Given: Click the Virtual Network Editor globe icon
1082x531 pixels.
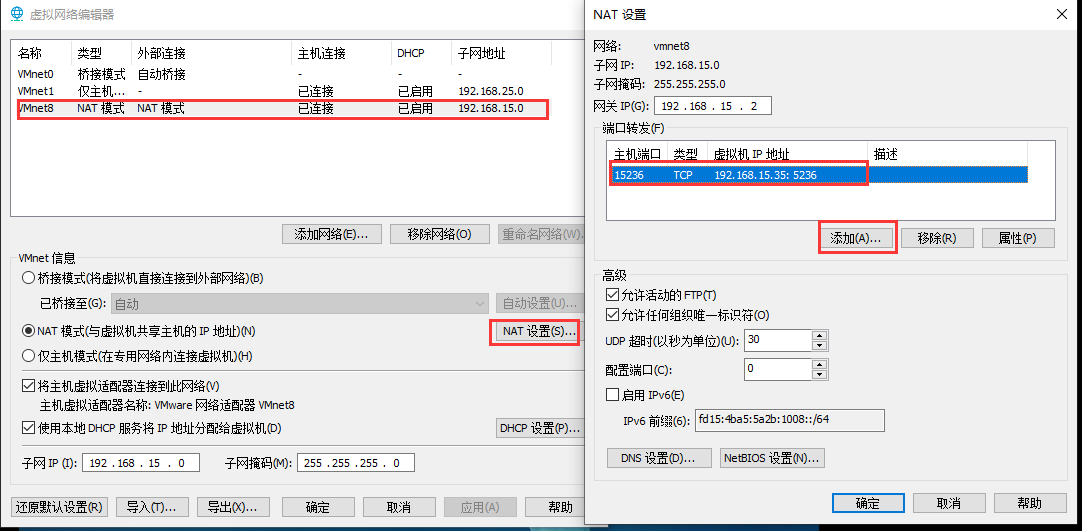Looking at the screenshot, I should [16, 14].
